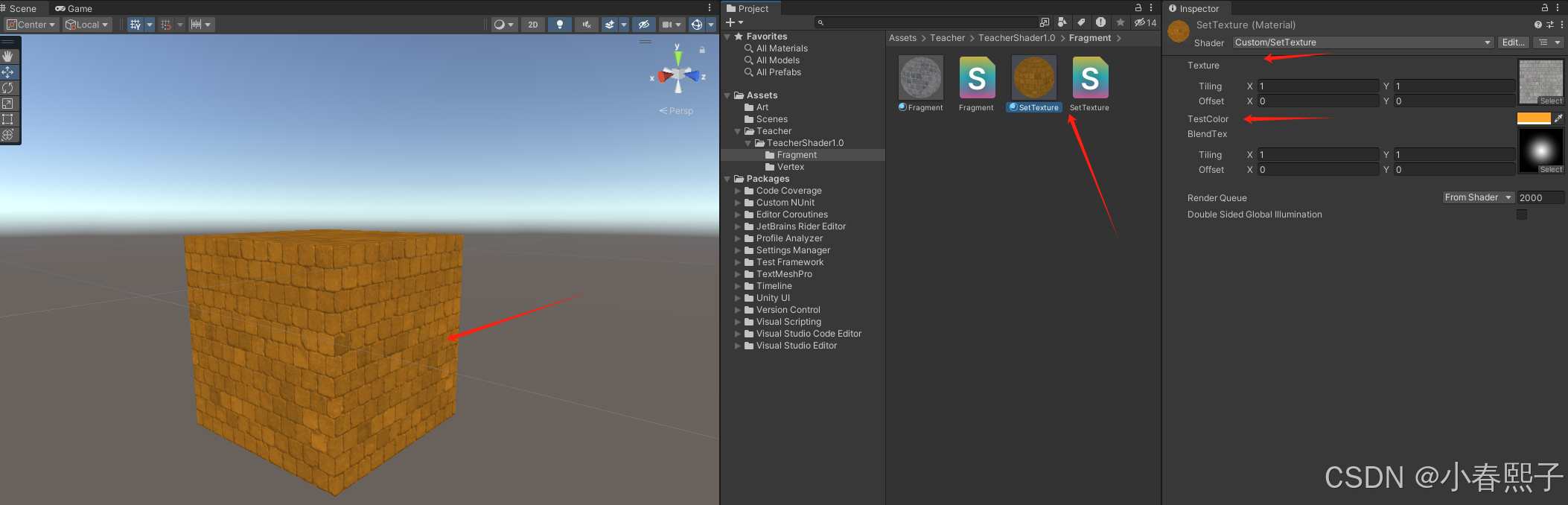Select the Scale tool
This screenshot has height=505, width=1568.
[x=8, y=104]
